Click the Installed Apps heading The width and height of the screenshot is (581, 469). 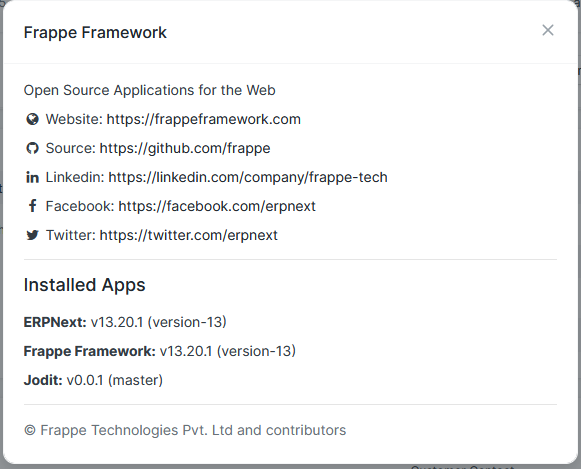(x=84, y=285)
